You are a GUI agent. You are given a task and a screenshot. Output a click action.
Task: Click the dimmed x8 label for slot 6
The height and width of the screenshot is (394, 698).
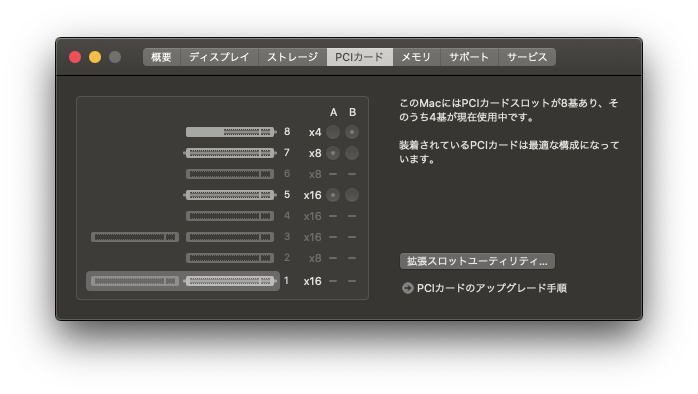[315, 174]
